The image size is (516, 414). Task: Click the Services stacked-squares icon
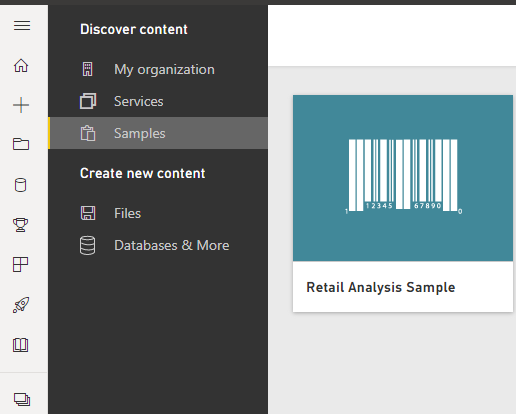88,101
